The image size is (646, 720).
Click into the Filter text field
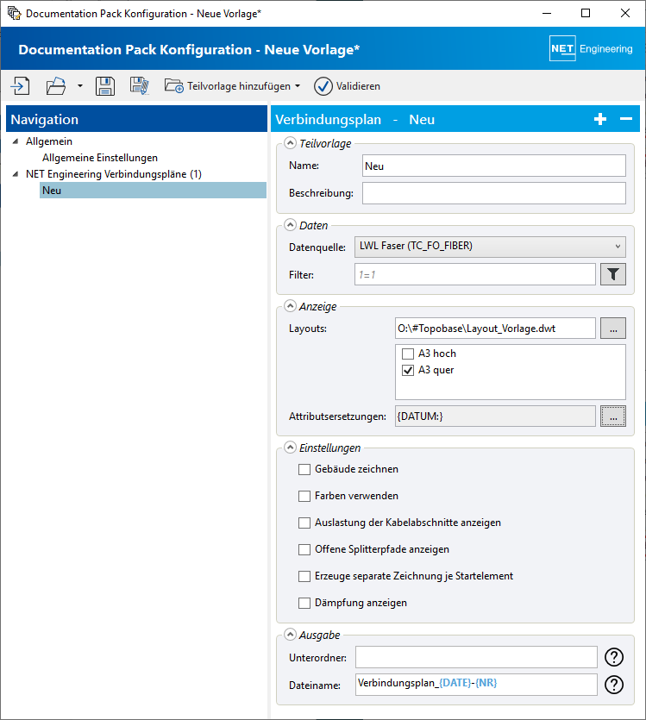click(475, 275)
